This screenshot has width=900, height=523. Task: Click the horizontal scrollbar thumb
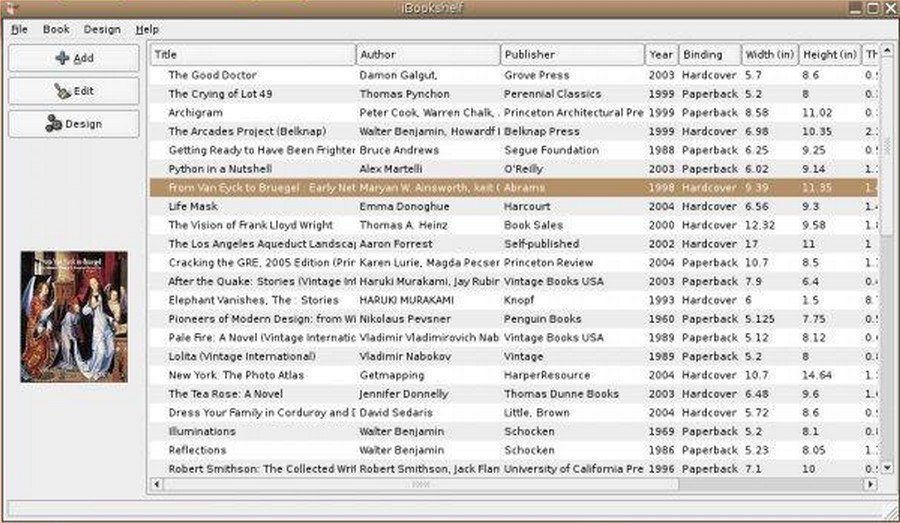pos(421,484)
